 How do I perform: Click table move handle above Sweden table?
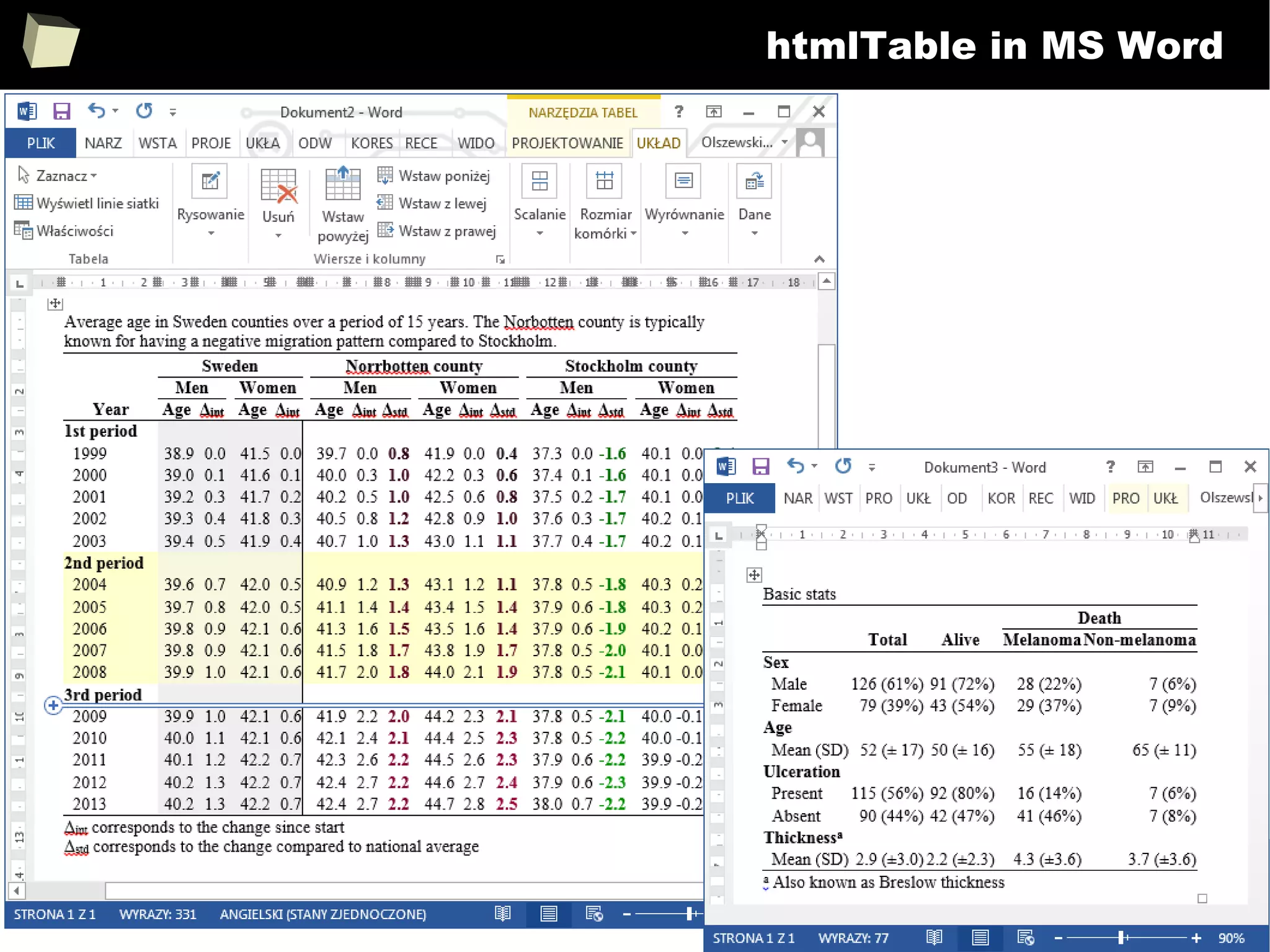coord(55,303)
